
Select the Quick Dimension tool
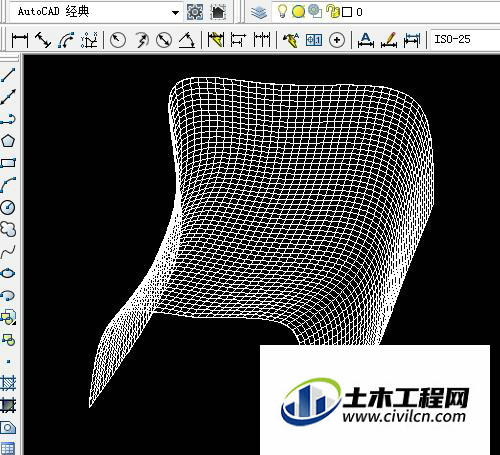pos(215,40)
